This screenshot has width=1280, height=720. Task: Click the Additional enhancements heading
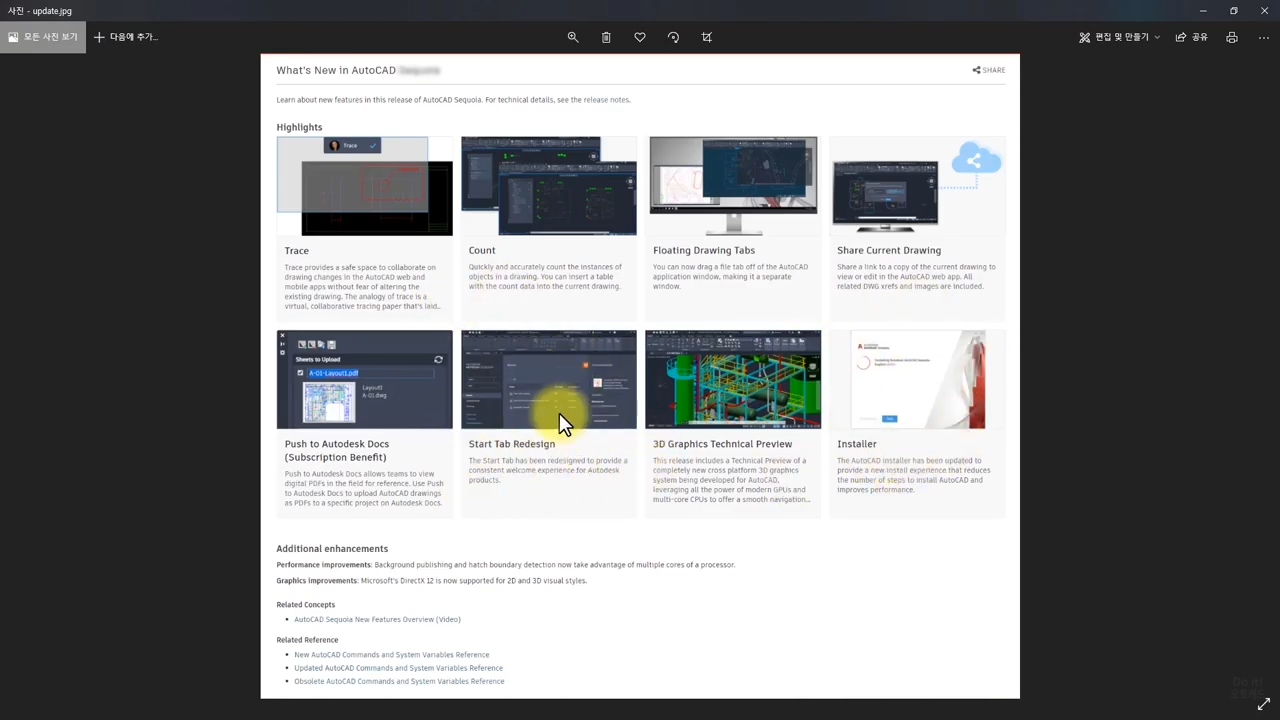pyautogui.click(x=332, y=549)
